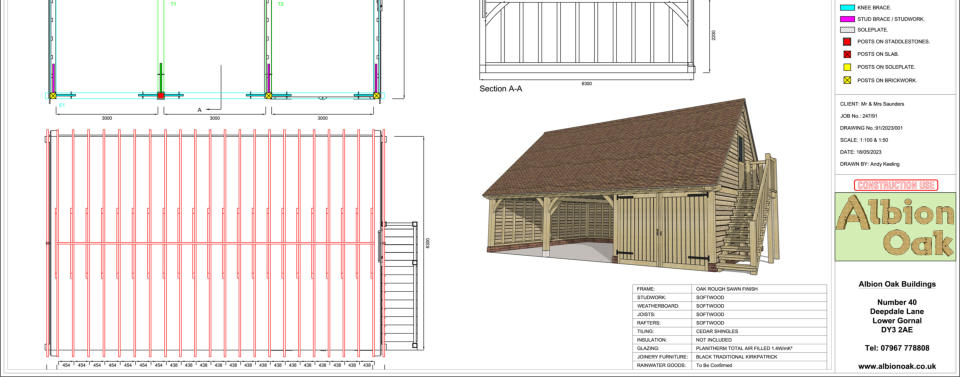Click the 'E1' label below the floor plan

pyautogui.click(x=61, y=105)
